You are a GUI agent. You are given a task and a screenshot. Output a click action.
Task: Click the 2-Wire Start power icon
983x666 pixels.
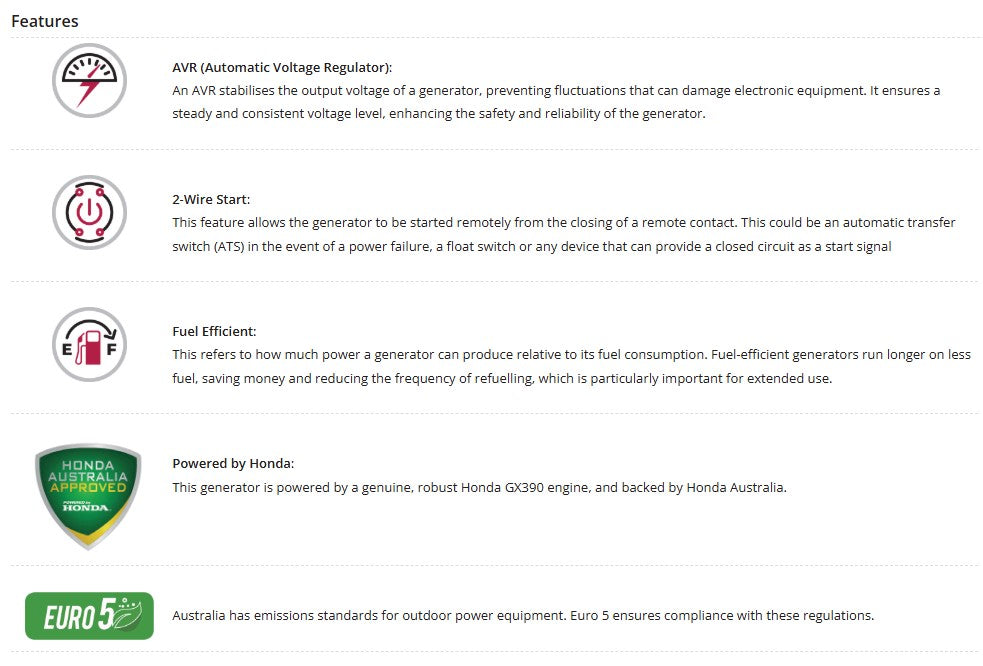point(89,213)
